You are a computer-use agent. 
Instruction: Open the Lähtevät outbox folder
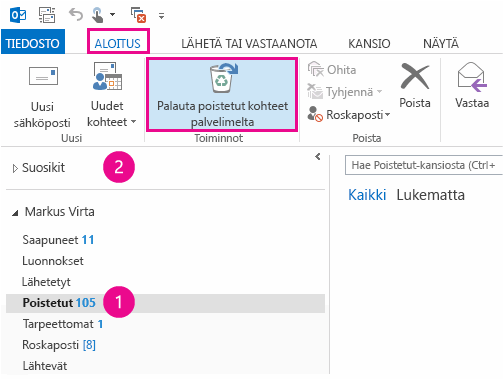45,366
